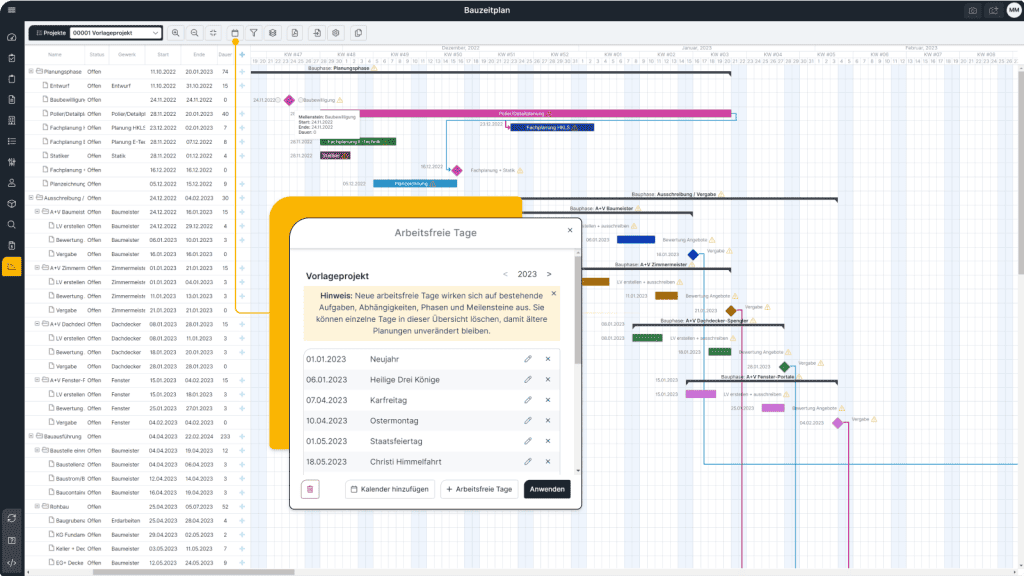This screenshot has width=1024, height=576.
Task: Click the + Arbeitsfreie Tage button
Action: tap(479, 489)
